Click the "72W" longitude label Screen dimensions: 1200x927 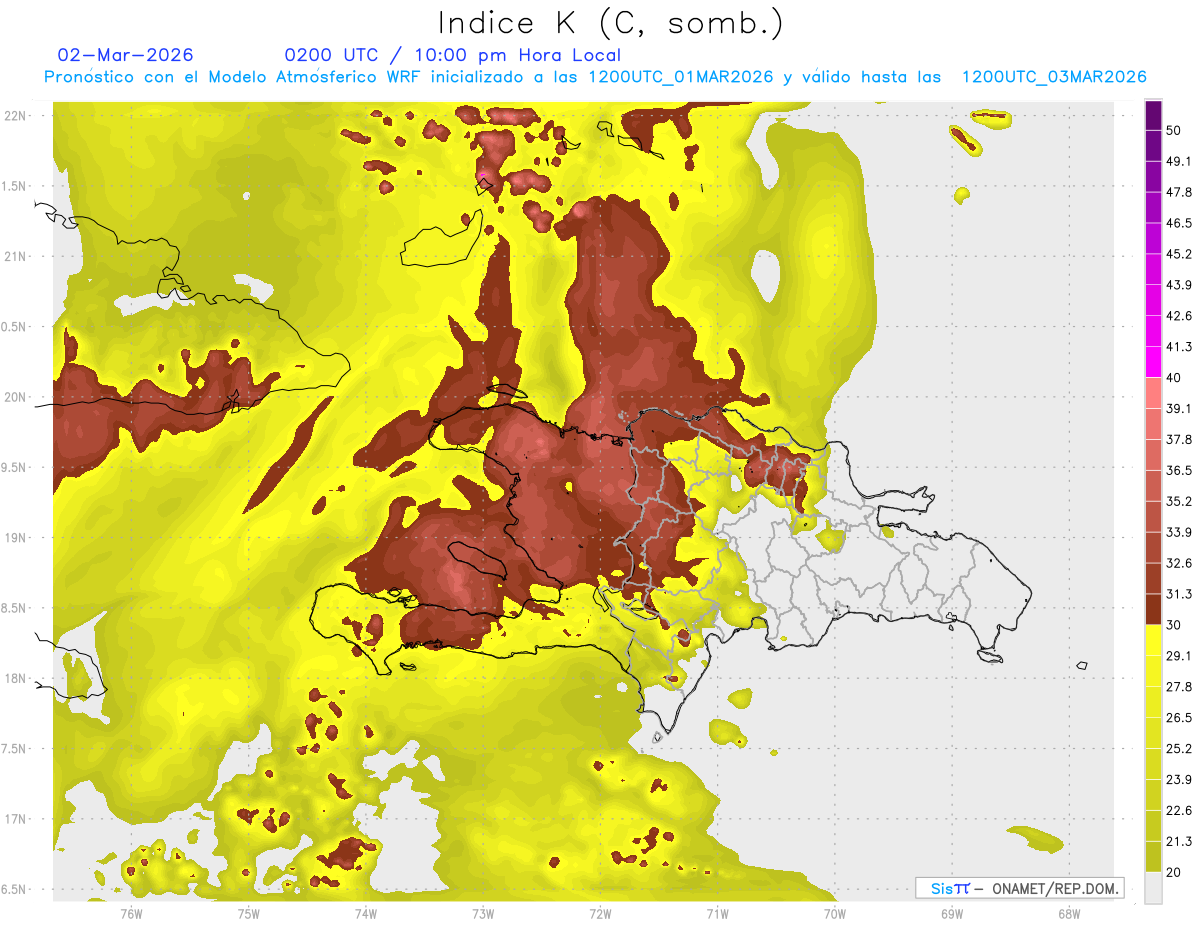600,913
